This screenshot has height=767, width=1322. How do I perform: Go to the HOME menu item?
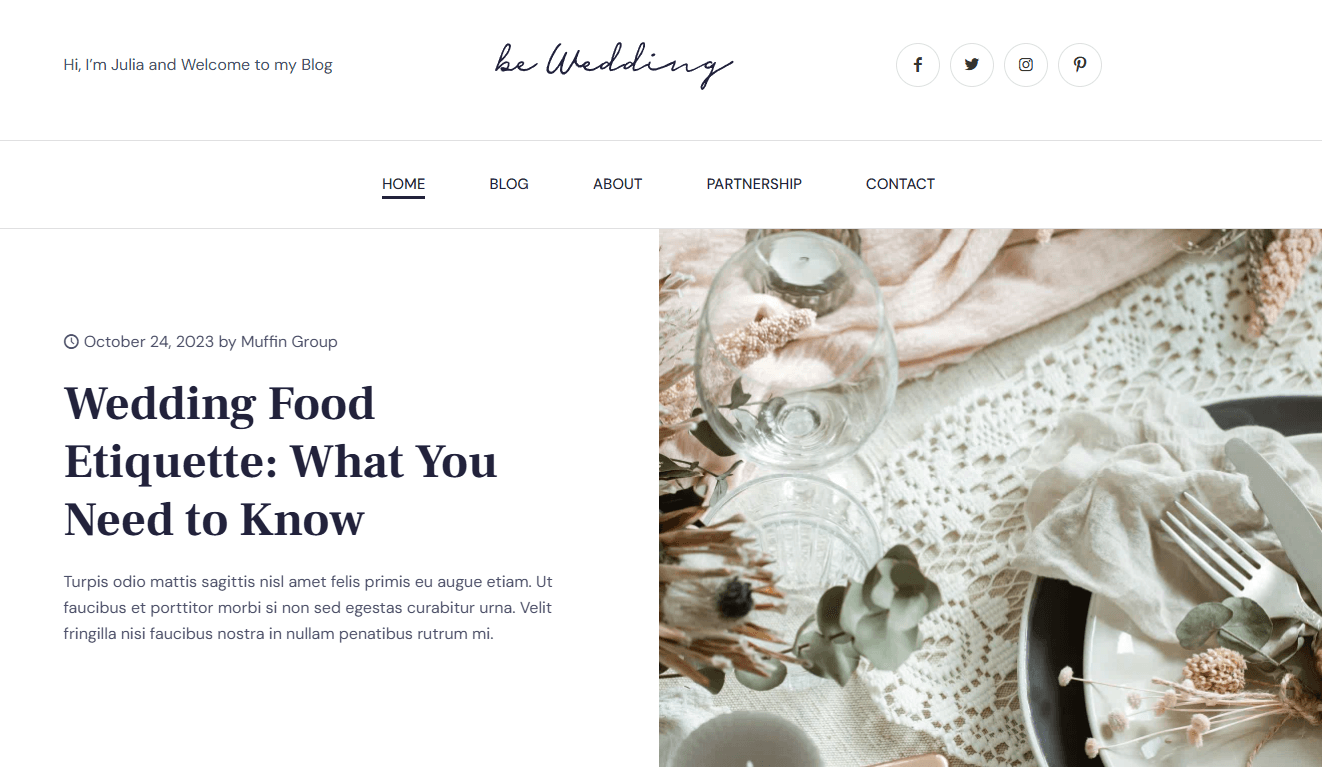click(403, 184)
